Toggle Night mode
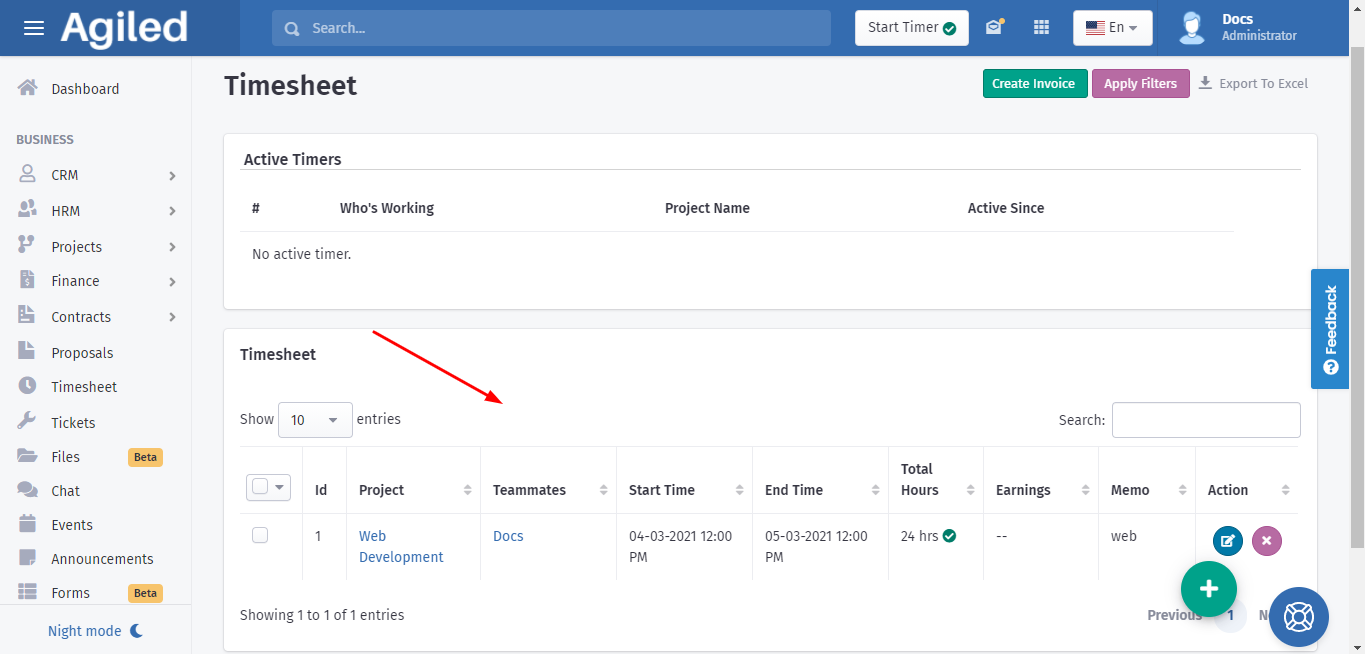Image resolution: width=1365 pixels, height=654 pixels. pos(96,631)
